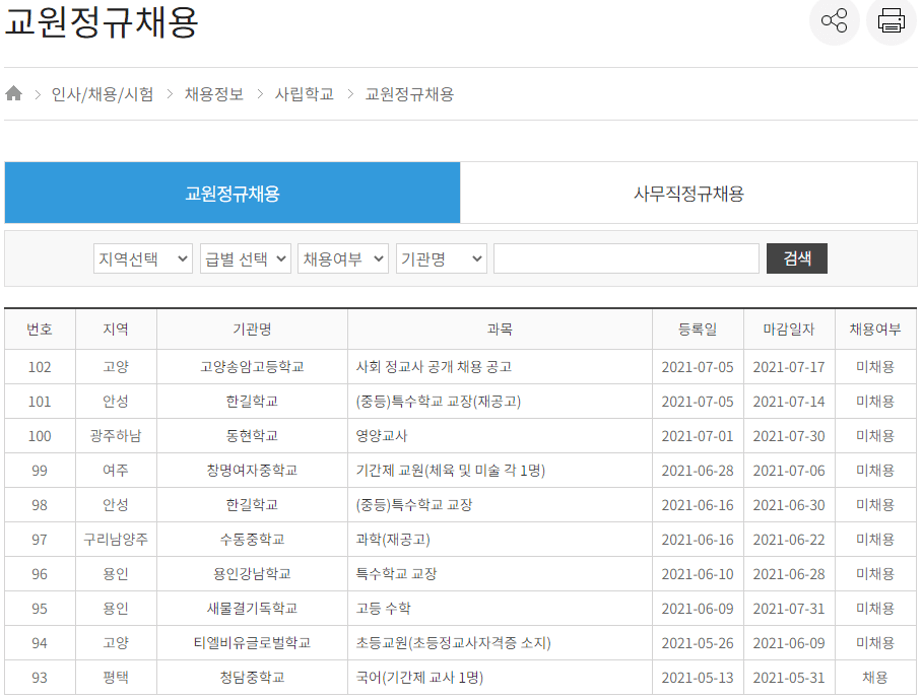This screenshot has width=921, height=697.
Task: Click the 교원정규채용 page title
Action: point(102,22)
